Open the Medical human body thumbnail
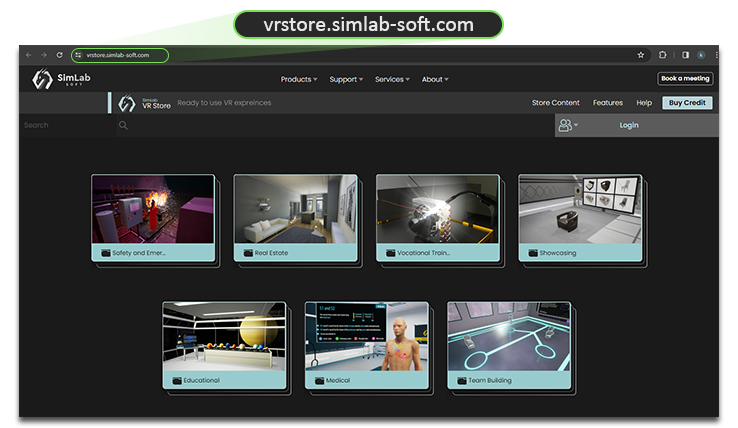Image resolution: width=738 pixels, height=428 pixels. coord(367,337)
